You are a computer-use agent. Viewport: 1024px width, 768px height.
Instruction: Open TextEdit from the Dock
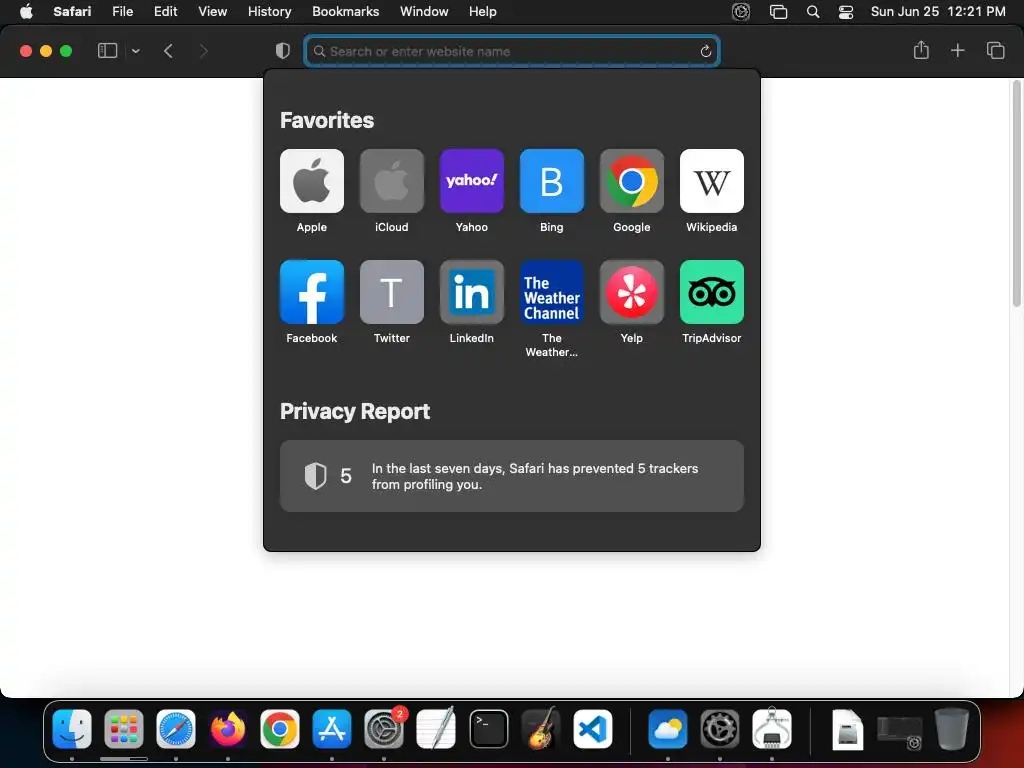[x=436, y=729]
